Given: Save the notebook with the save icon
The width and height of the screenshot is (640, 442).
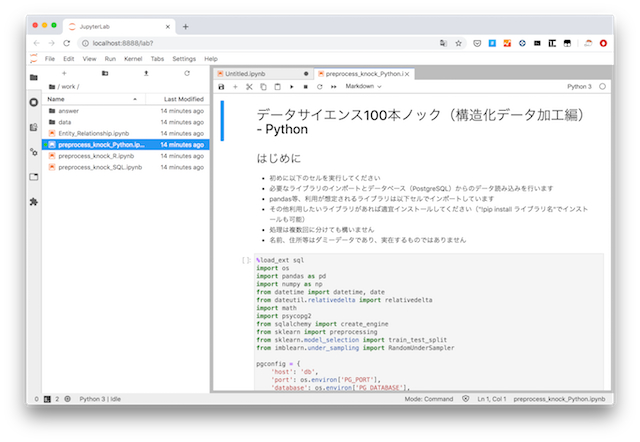Looking at the screenshot, I should 222,87.
